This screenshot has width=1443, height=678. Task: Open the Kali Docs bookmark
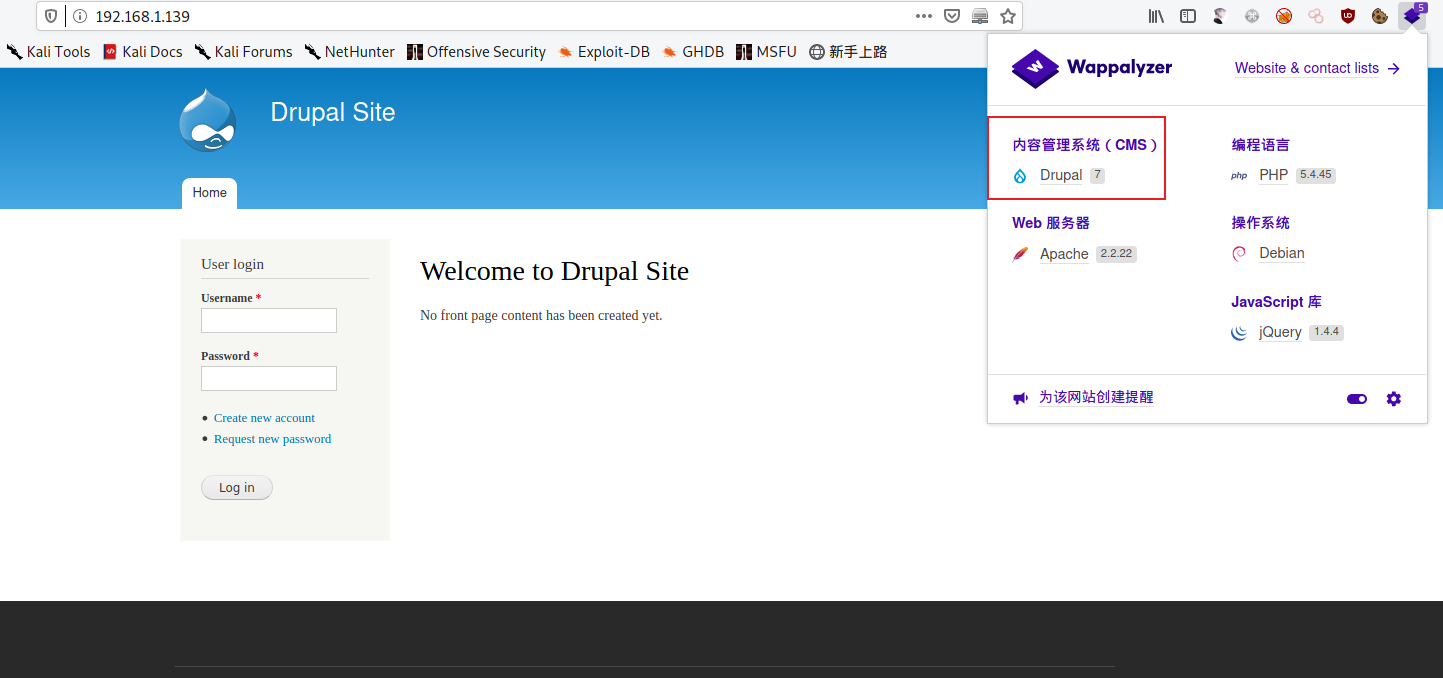[142, 52]
